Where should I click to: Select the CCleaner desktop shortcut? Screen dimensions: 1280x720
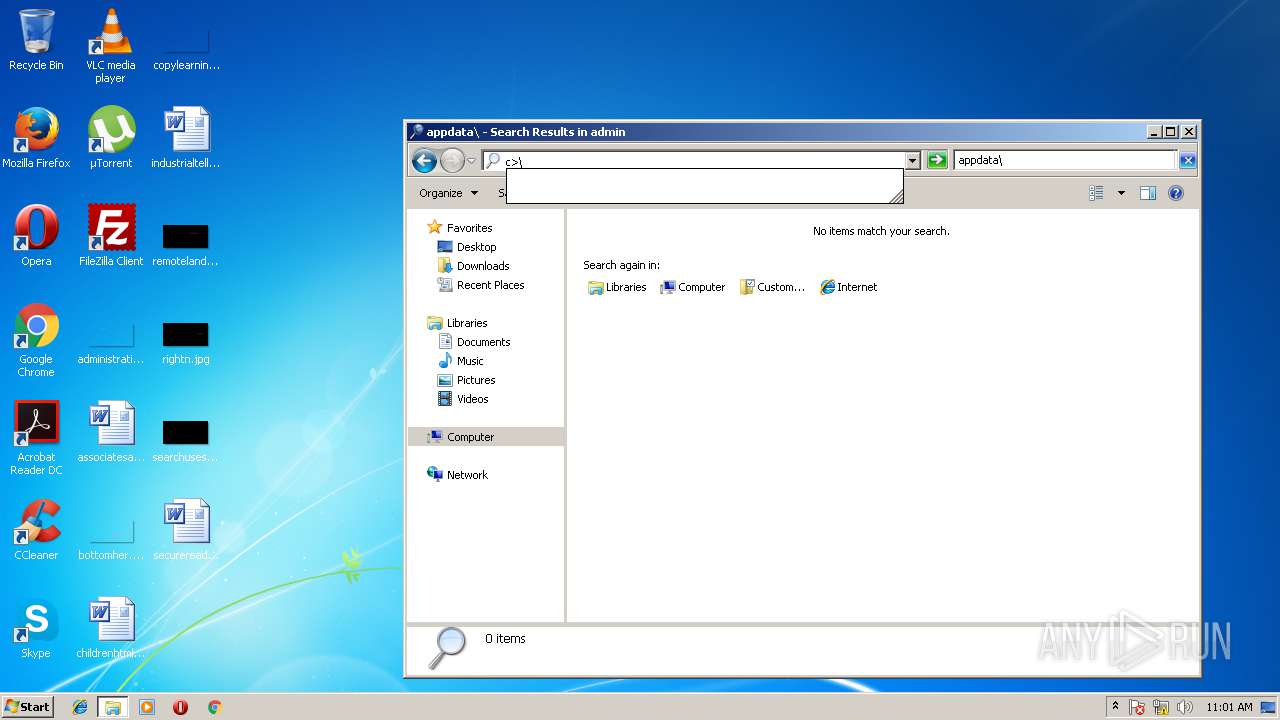coord(36,530)
